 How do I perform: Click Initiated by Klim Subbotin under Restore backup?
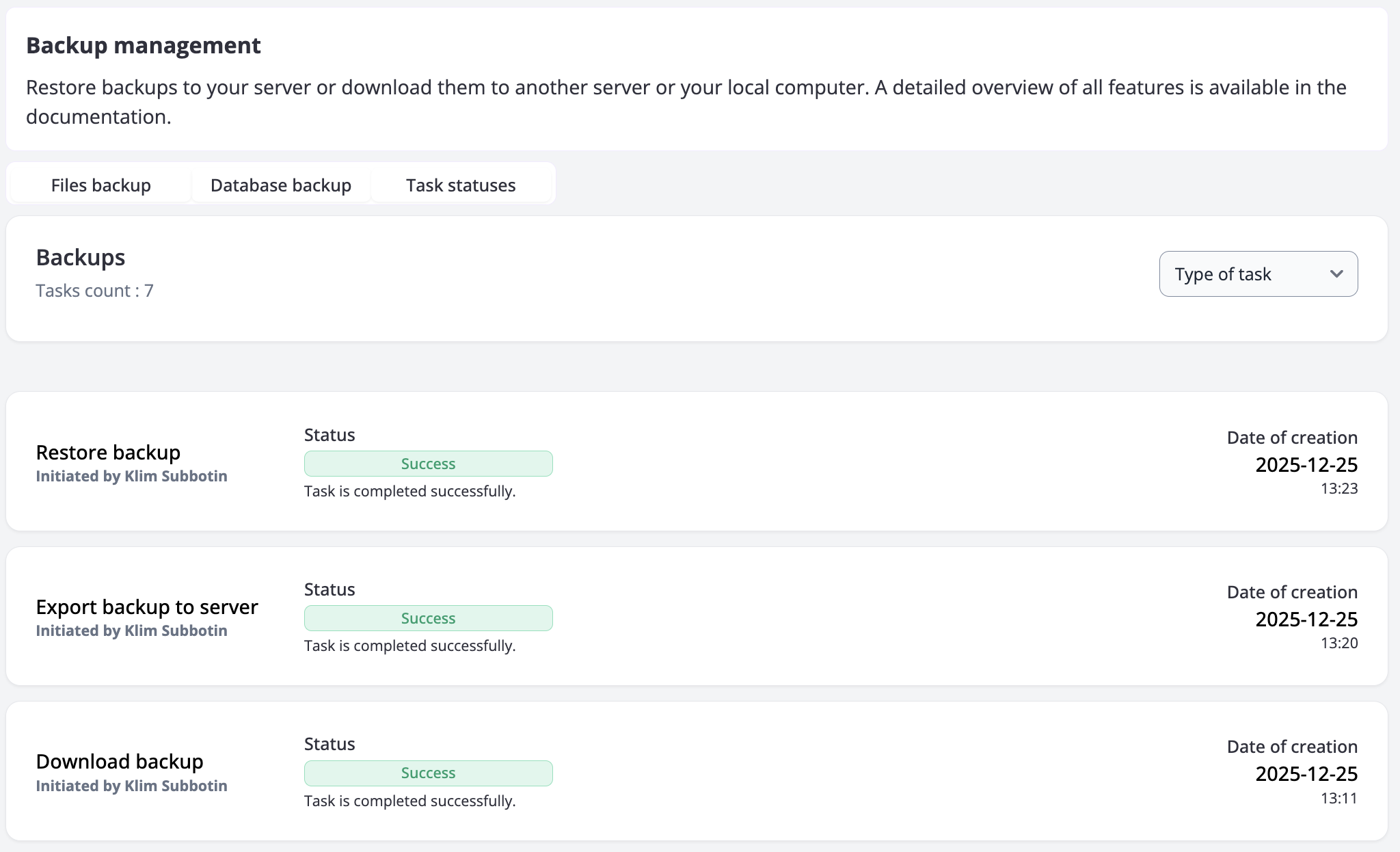point(131,477)
